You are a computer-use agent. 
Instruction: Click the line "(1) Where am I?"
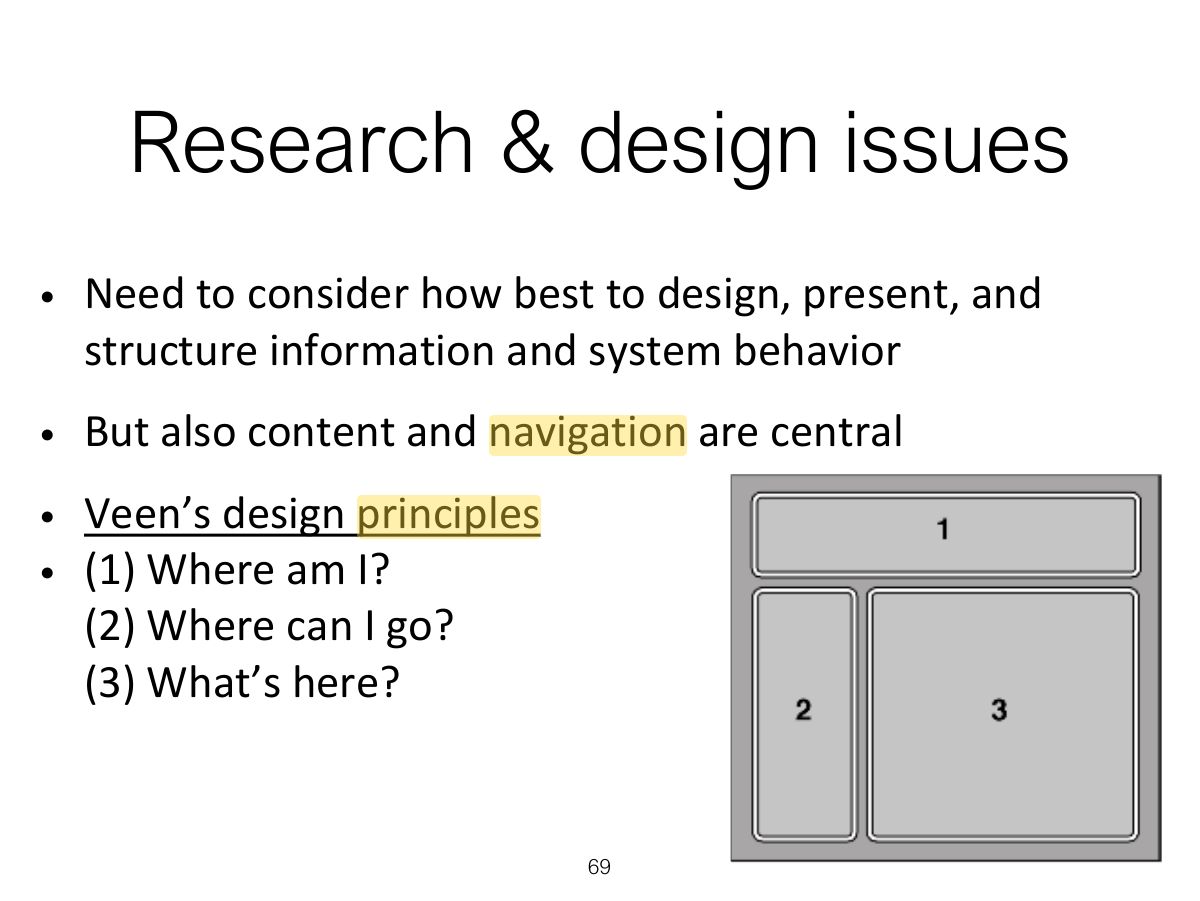pos(237,570)
